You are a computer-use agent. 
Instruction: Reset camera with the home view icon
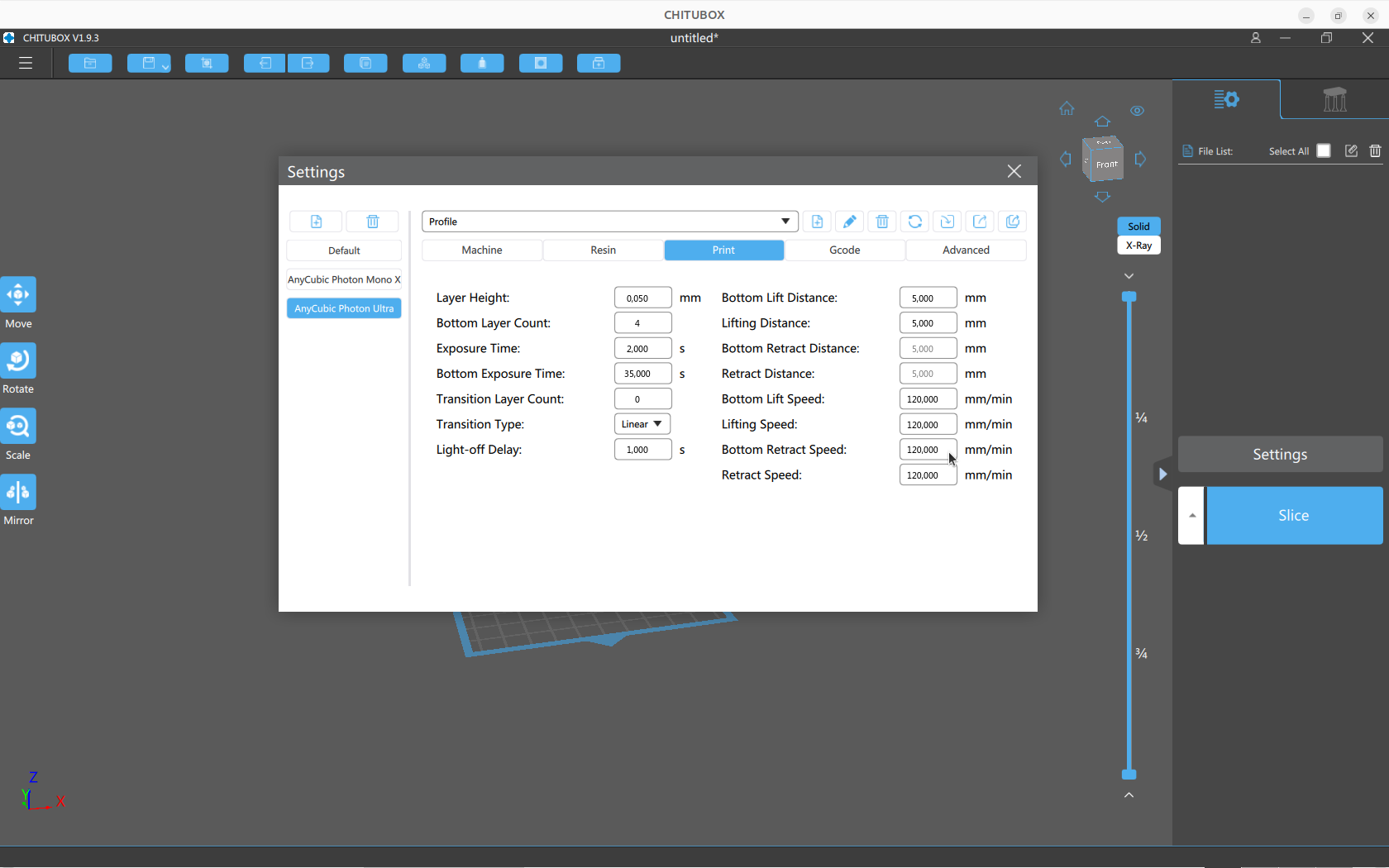tap(1067, 108)
